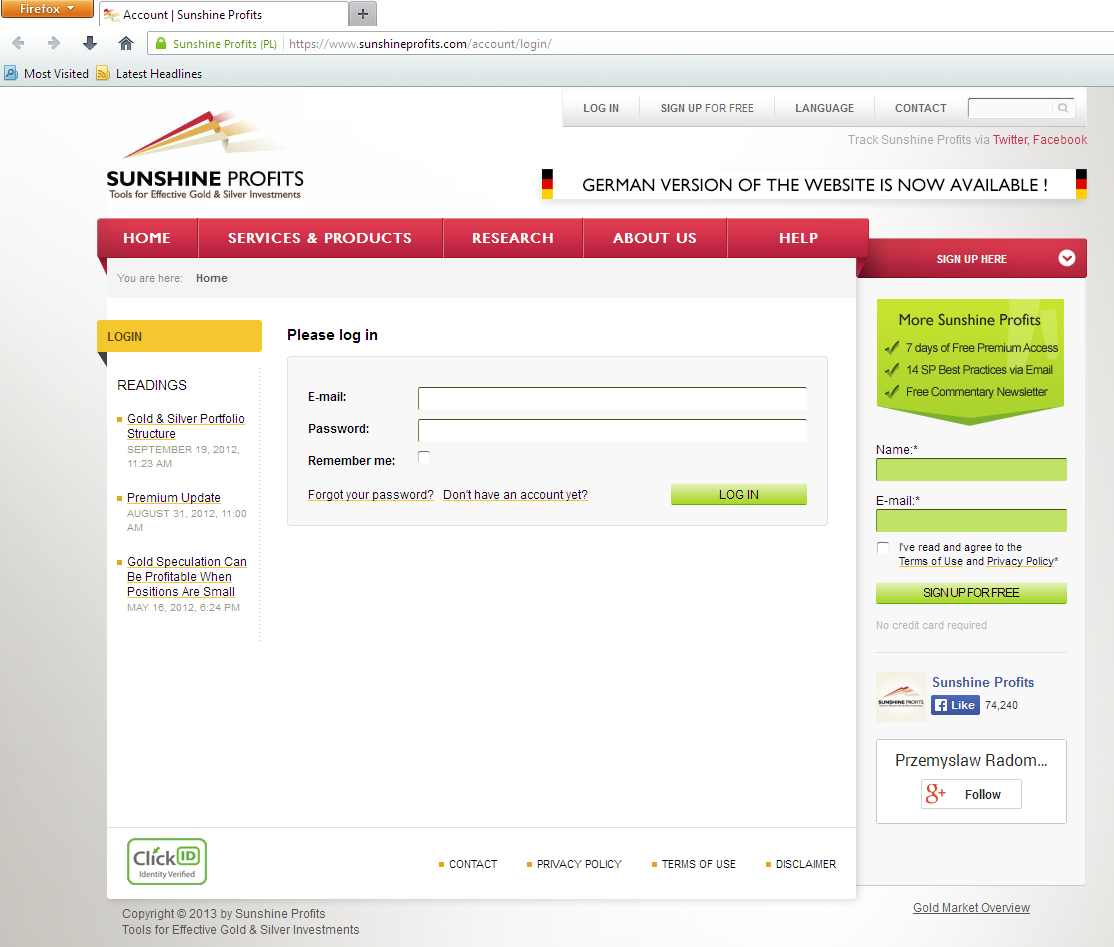This screenshot has width=1114, height=947.
Task: Click Forgot your password link
Action: (371, 494)
